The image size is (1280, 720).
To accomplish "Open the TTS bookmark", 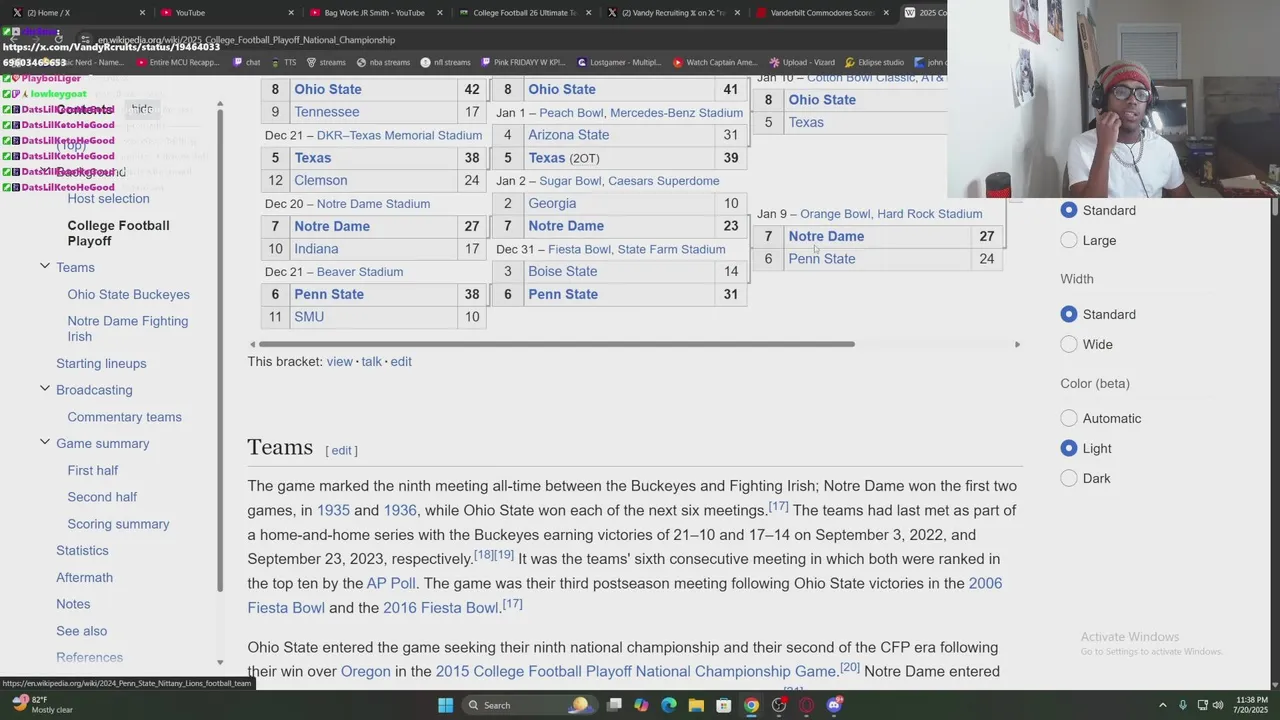I will (283, 62).
